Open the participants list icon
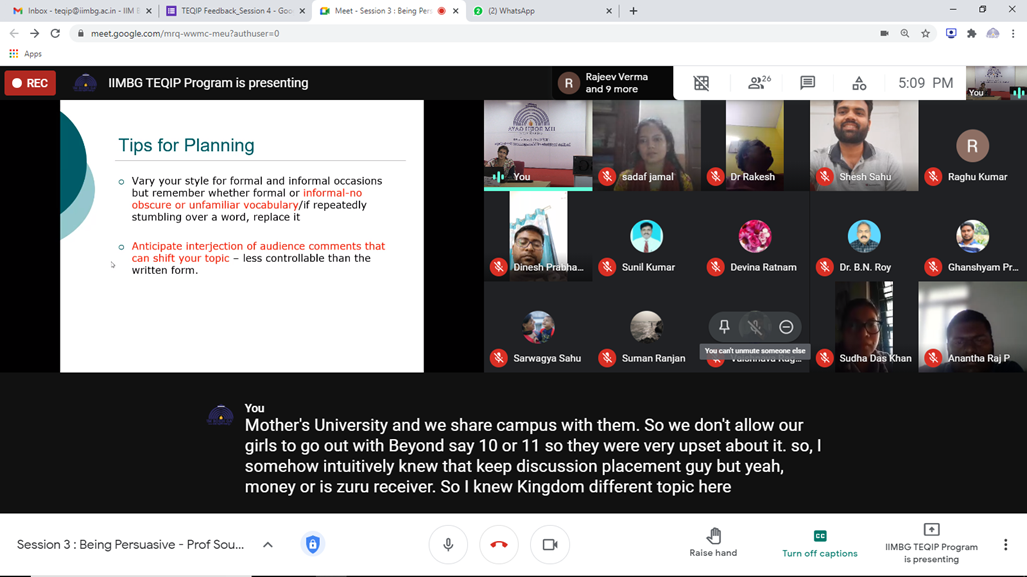1027x577 pixels. pos(758,83)
